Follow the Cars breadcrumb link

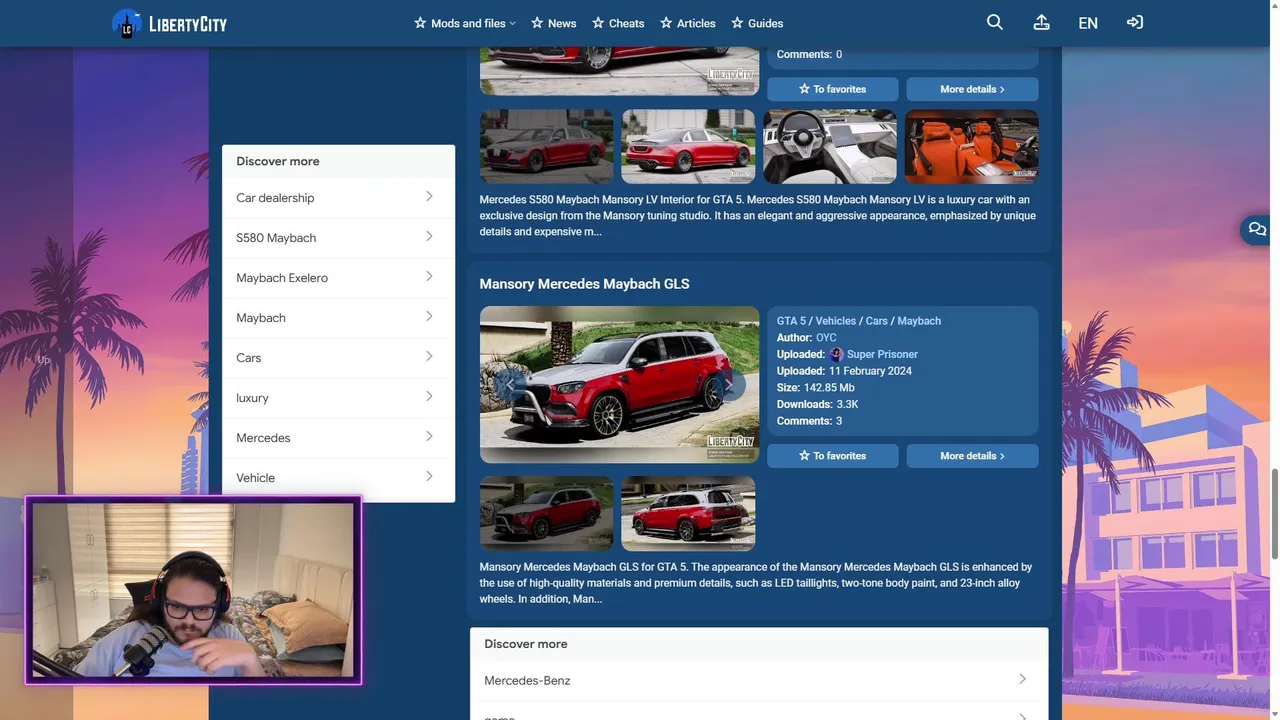(x=877, y=321)
